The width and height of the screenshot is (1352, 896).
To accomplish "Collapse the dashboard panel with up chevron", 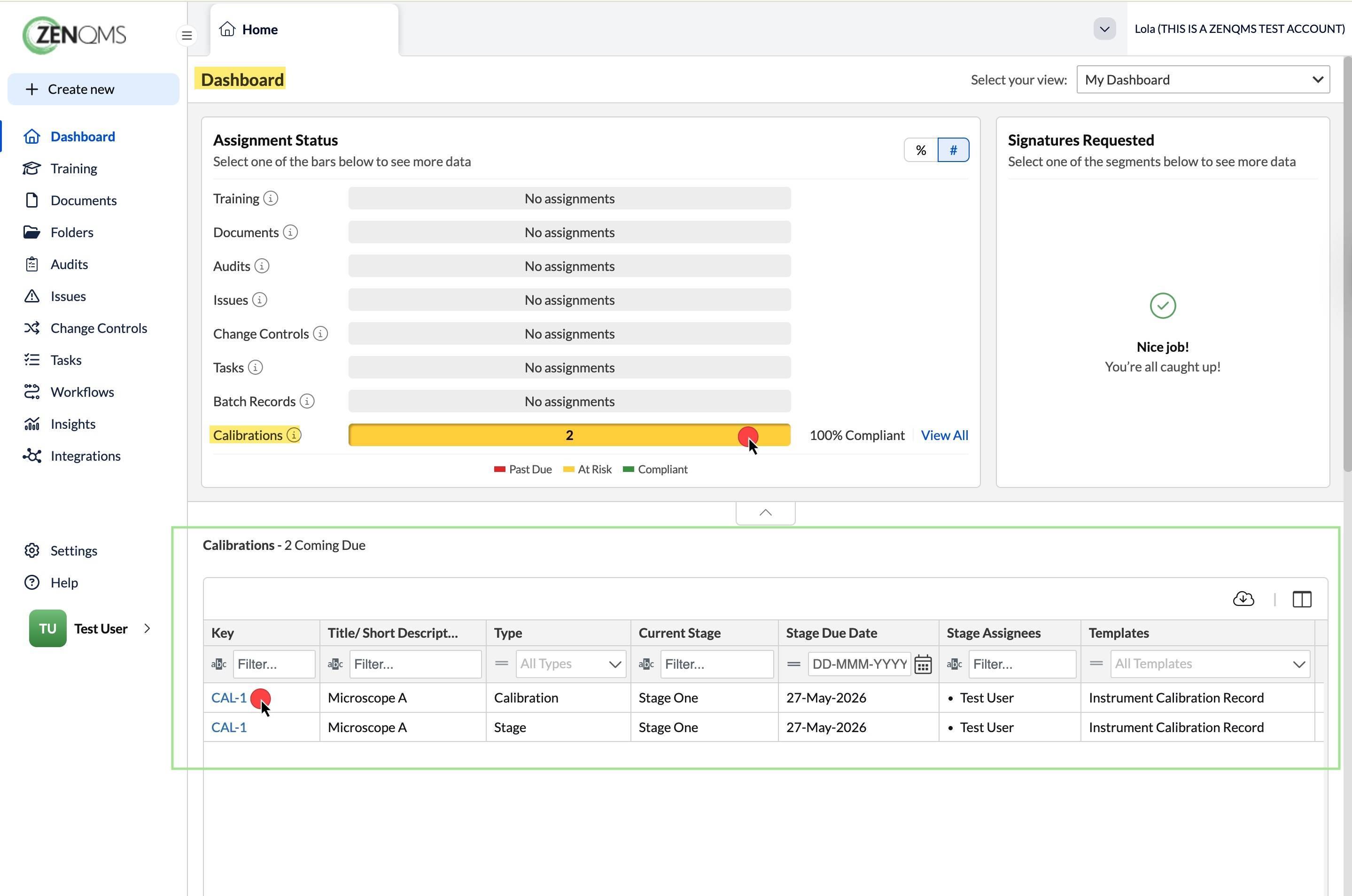I will pyautogui.click(x=765, y=513).
